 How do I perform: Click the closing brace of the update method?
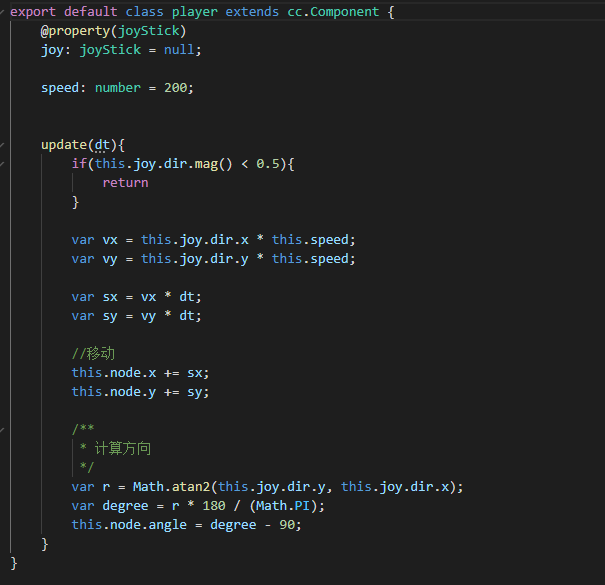tap(45, 544)
